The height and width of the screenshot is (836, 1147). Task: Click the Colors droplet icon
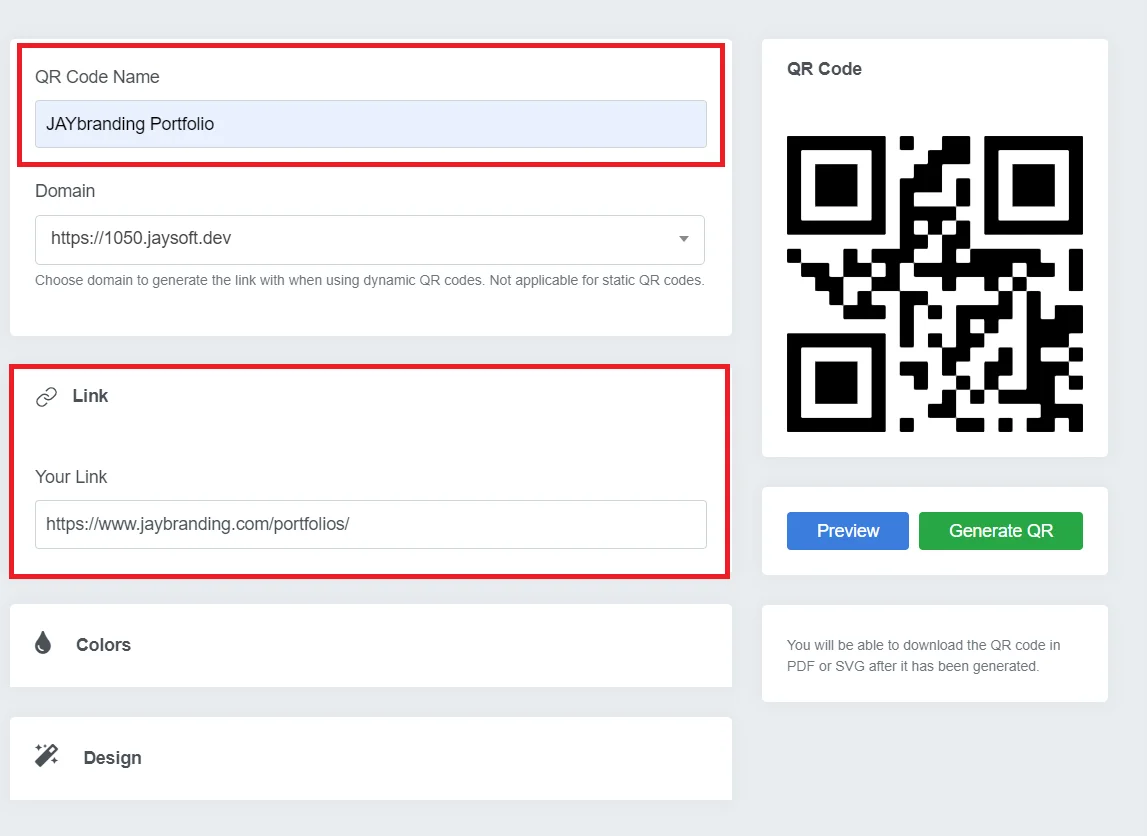pyautogui.click(x=43, y=643)
